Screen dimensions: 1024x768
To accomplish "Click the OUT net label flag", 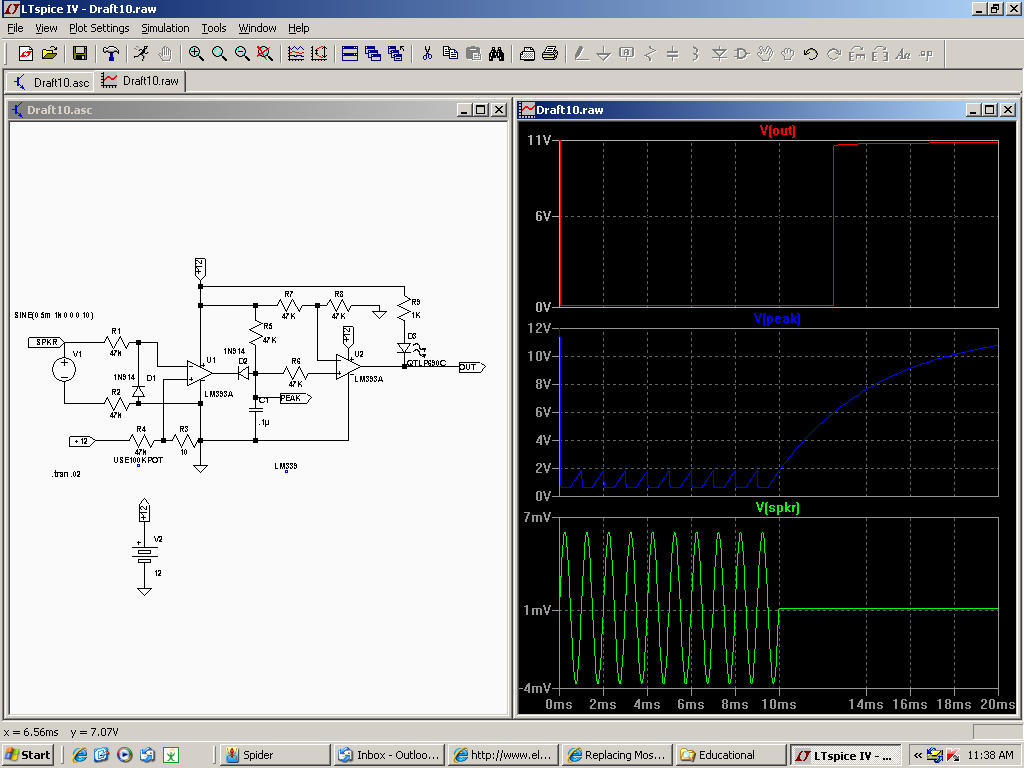I will point(472,367).
